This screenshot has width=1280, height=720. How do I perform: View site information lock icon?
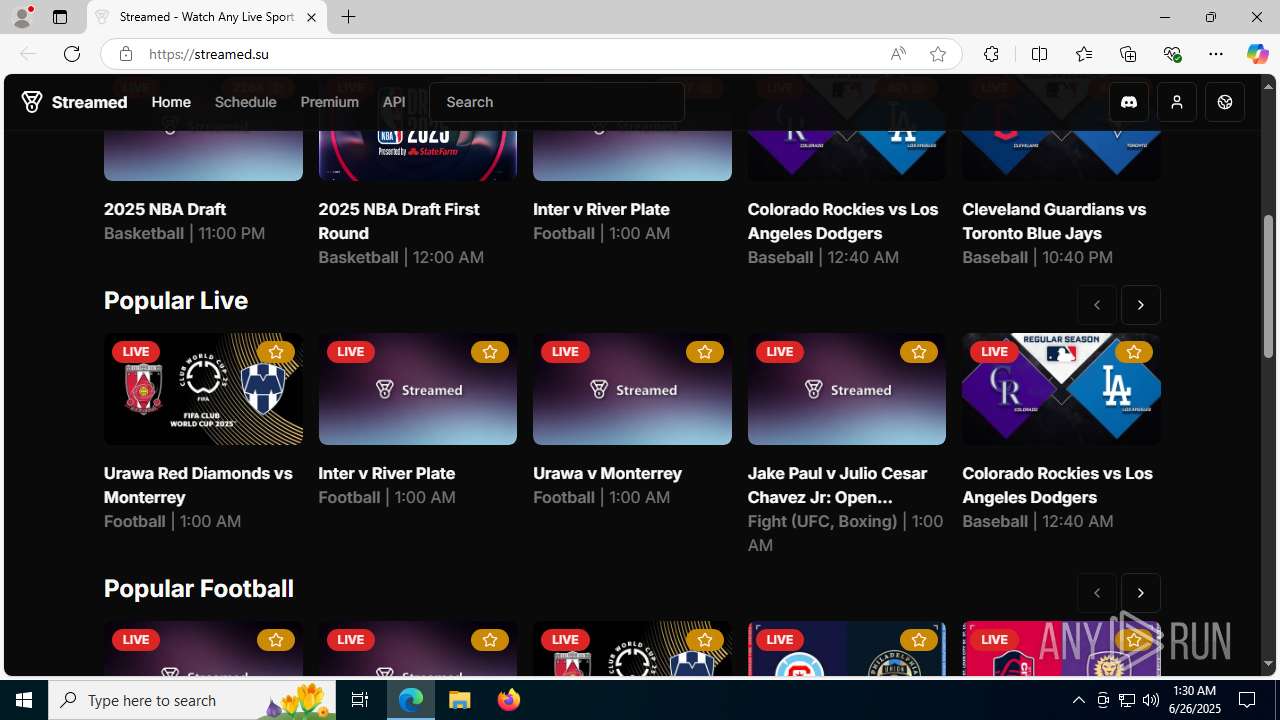[126, 54]
